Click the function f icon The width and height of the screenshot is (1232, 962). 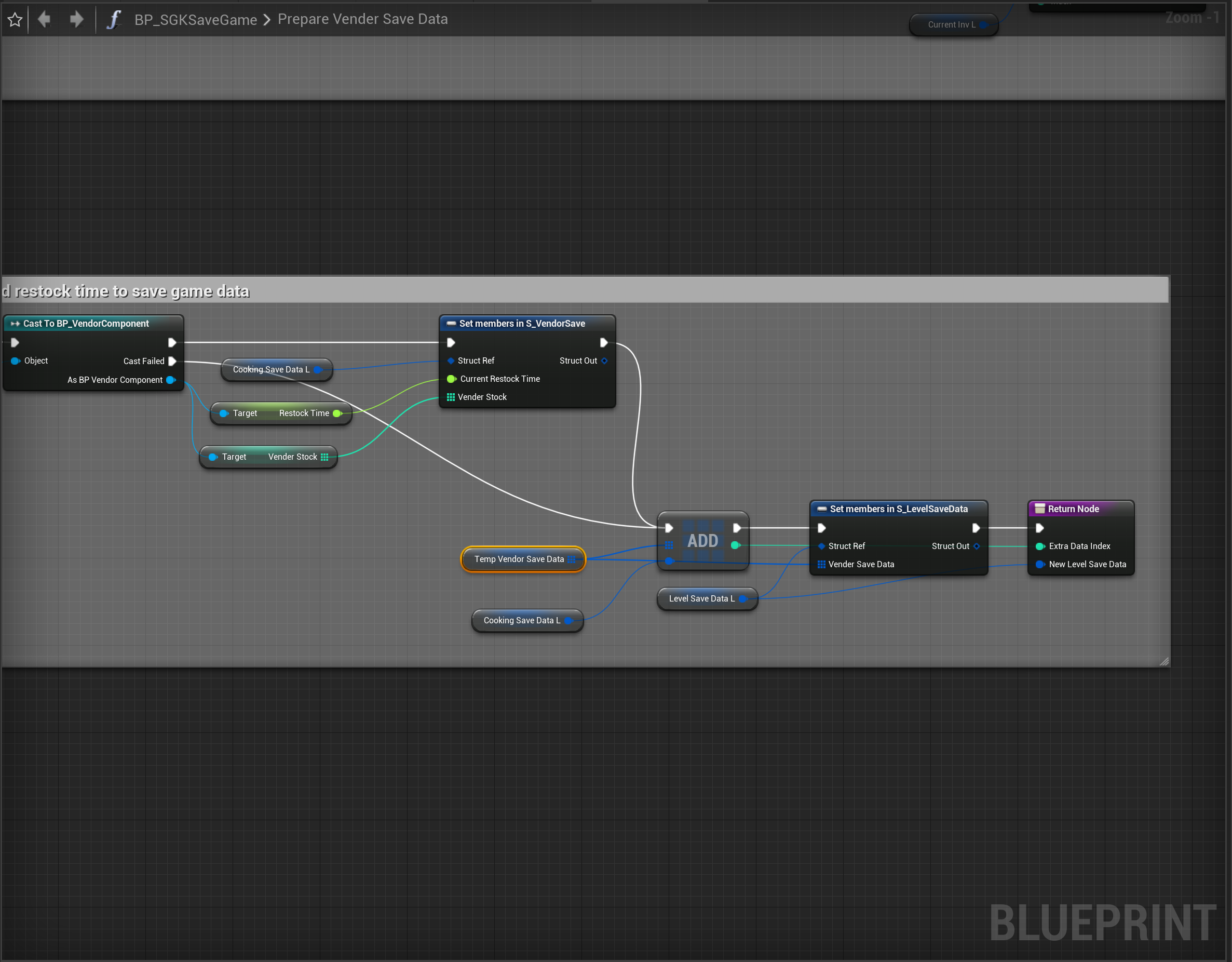click(x=113, y=20)
